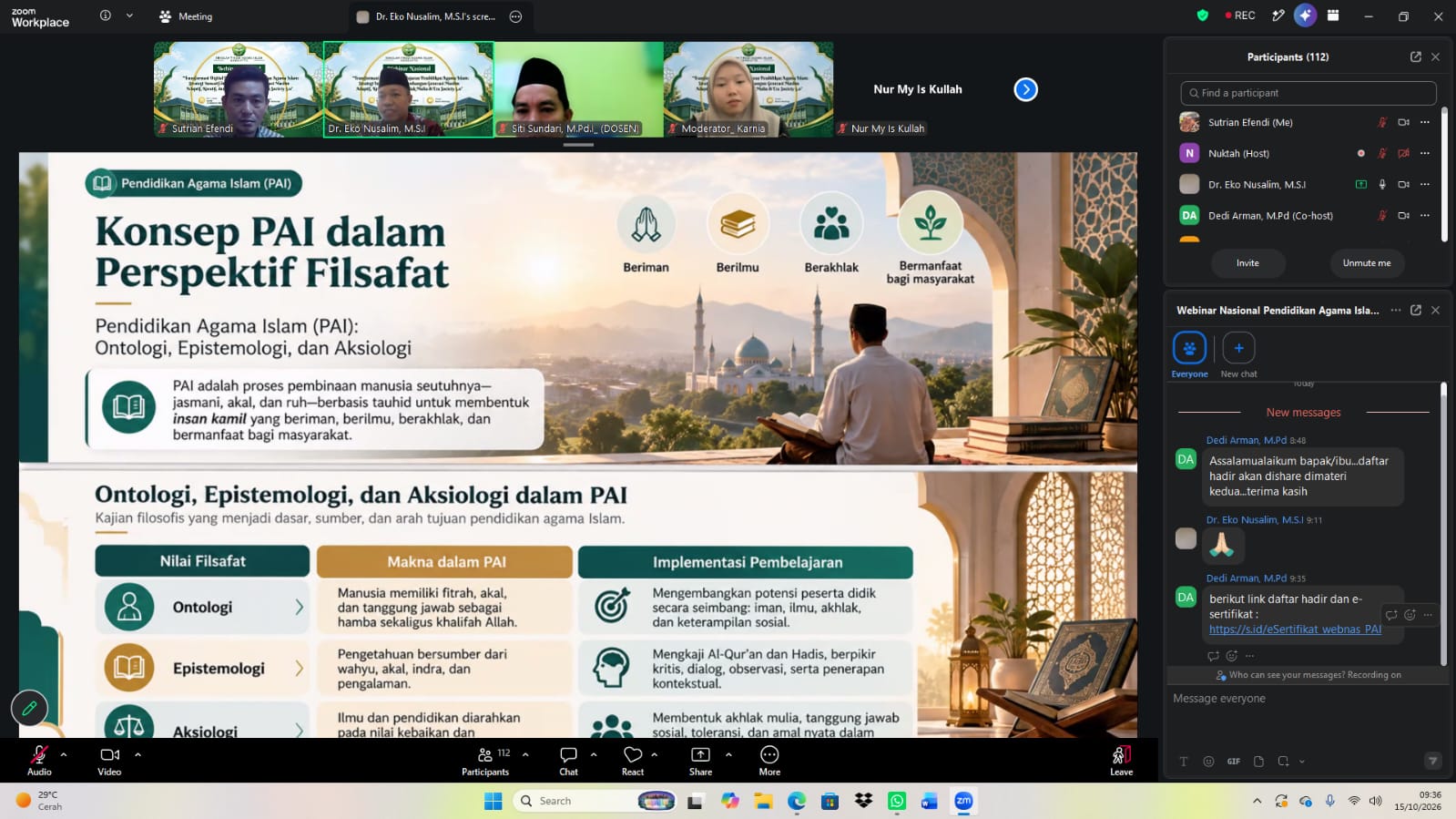Viewport: 1456px width, 819px height.
Task: Select Siti Sundari video thumbnail
Action: pos(578,89)
